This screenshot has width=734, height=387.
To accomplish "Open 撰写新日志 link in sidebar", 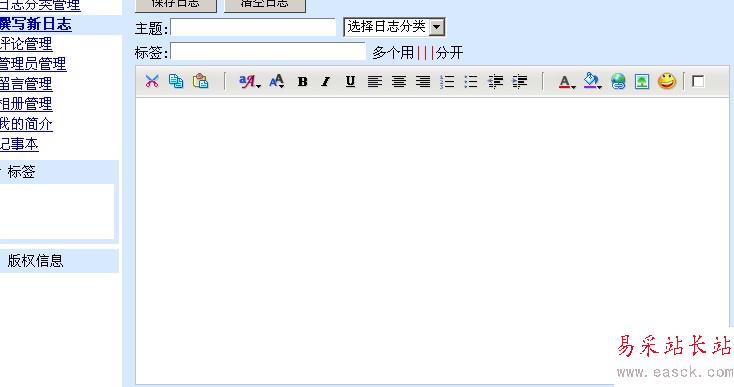I will point(36,24).
